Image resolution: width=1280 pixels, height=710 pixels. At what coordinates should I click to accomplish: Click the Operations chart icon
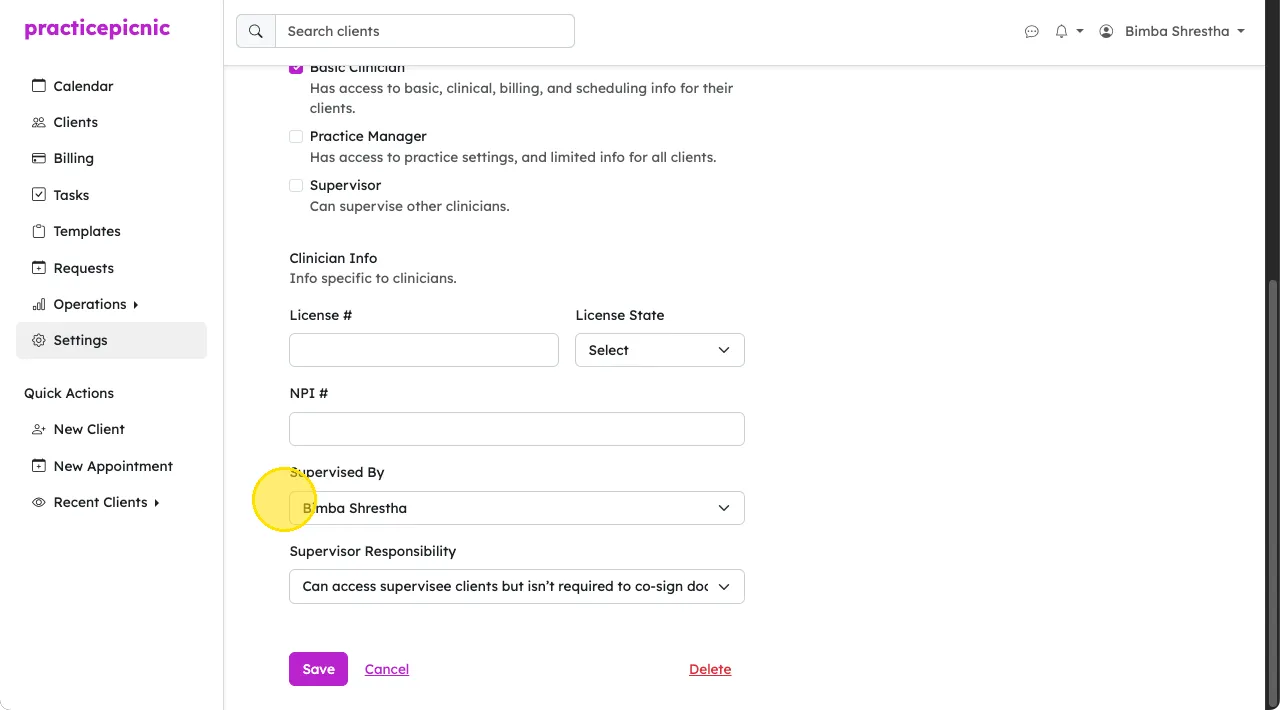click(39, 304)
